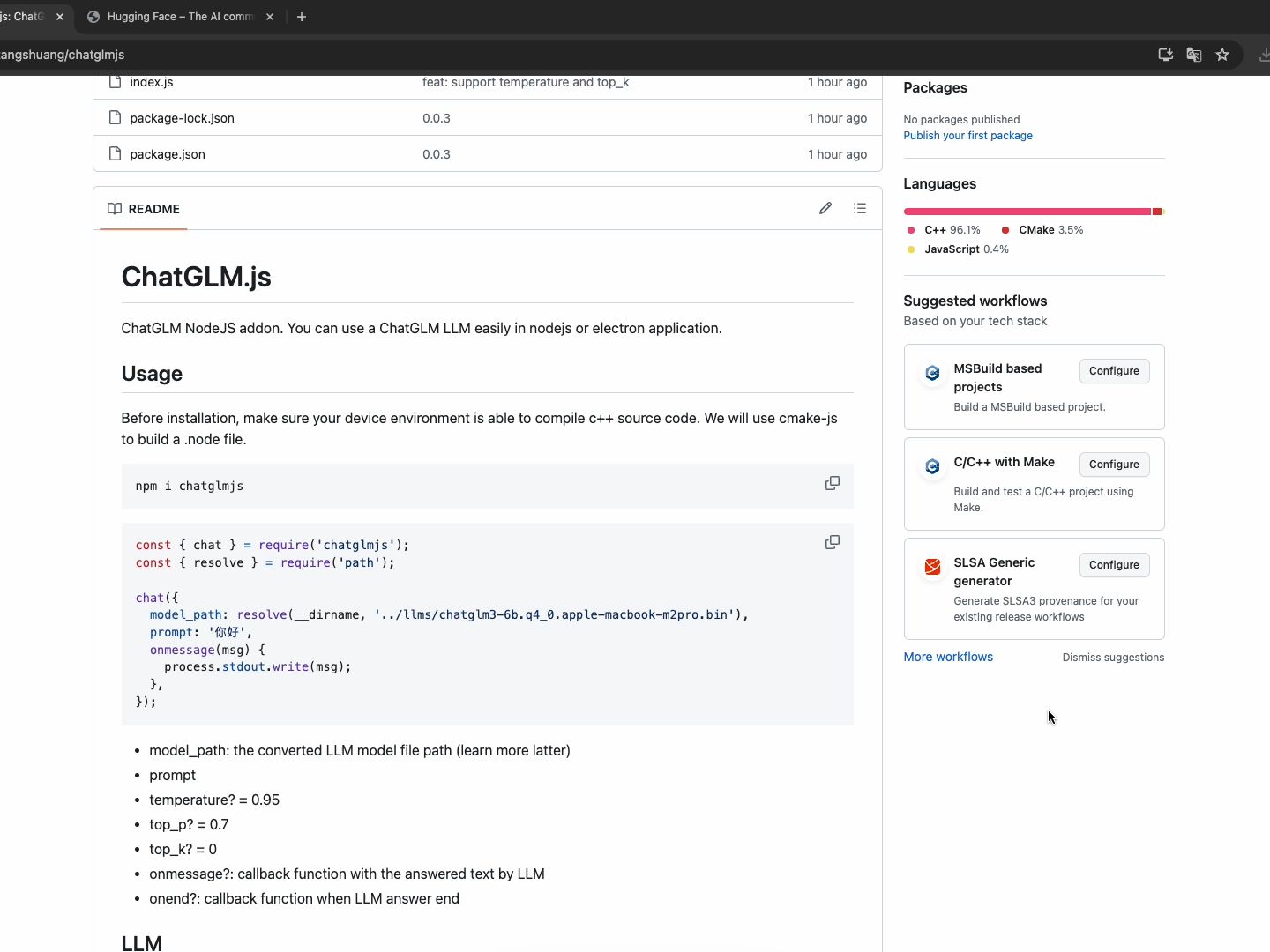Screen dimensions: 1270x952
Task: Open the README outline list icon
Action: point(860,209)
